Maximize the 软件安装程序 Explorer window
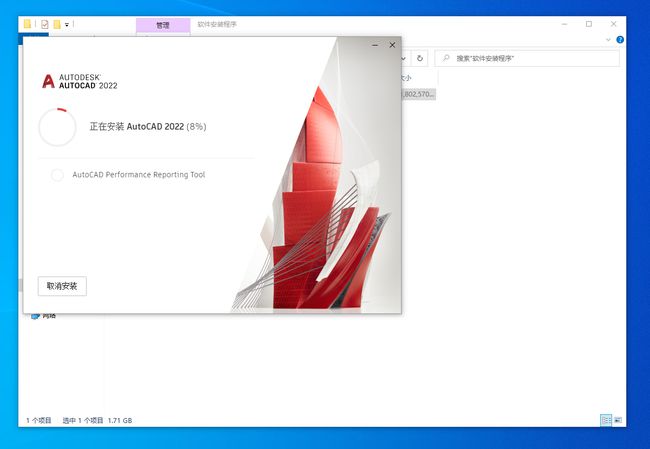Viewport: 650px width, 449px height. point(589,24)
